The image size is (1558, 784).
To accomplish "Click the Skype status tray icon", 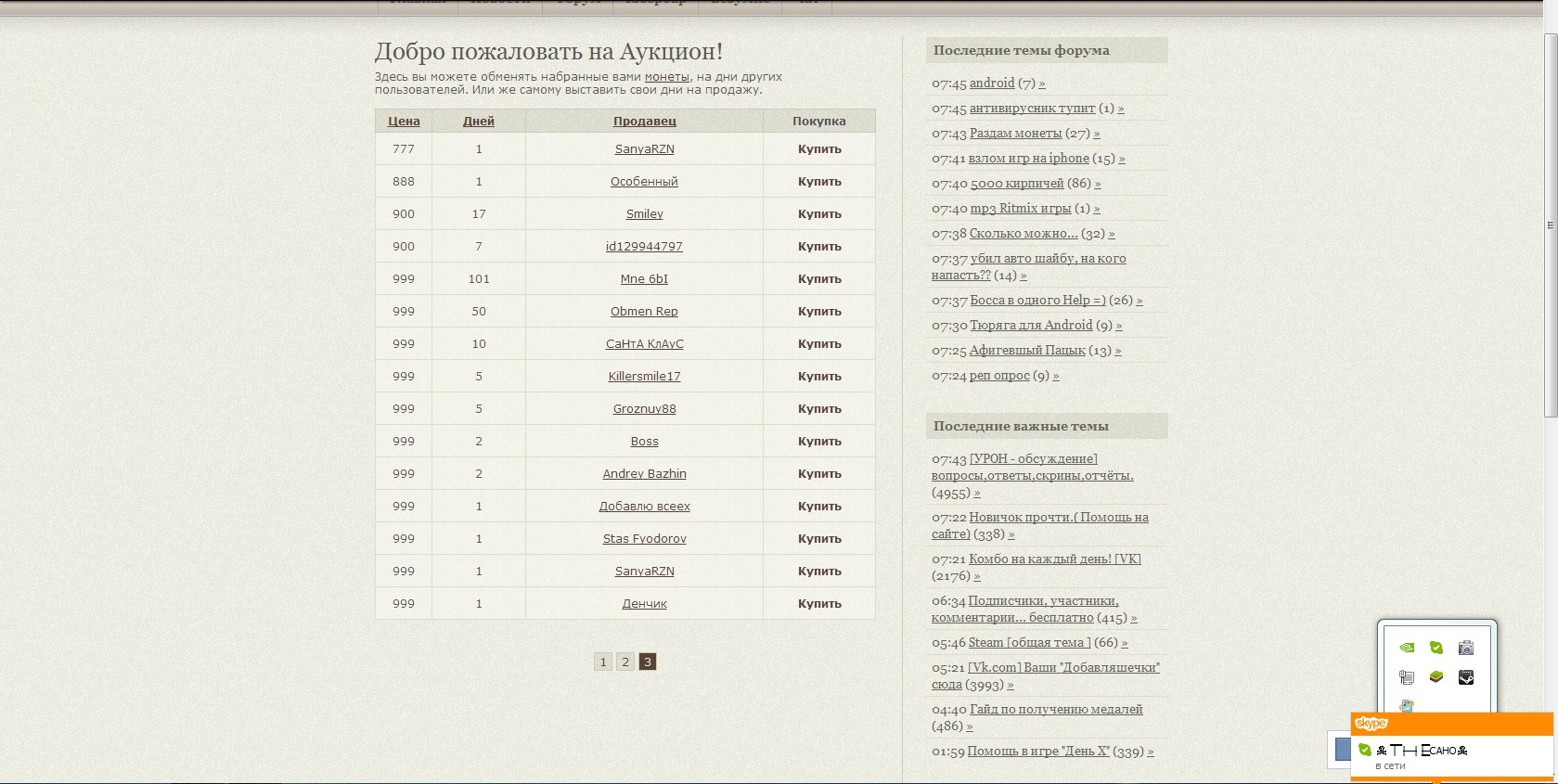I will [x=1436, y=648].
